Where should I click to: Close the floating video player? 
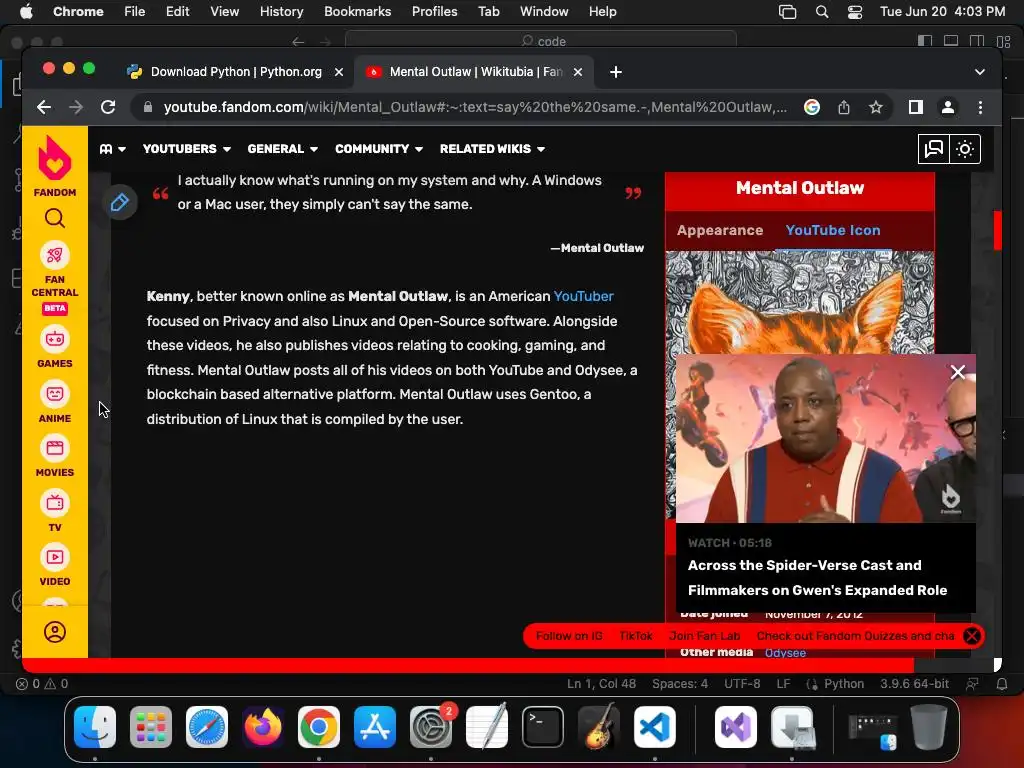pyautogui.click(x=957, y=372)
